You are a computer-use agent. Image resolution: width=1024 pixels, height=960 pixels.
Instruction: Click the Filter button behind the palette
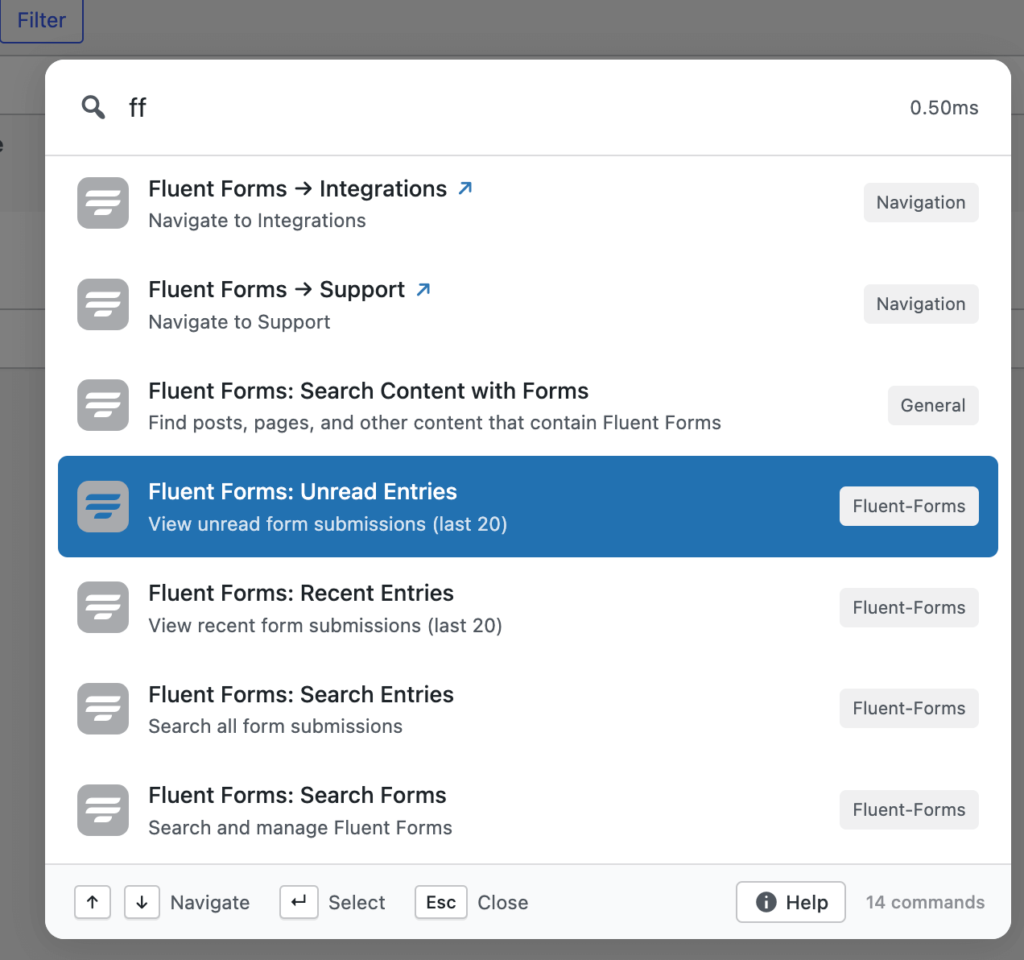(42, 21)
